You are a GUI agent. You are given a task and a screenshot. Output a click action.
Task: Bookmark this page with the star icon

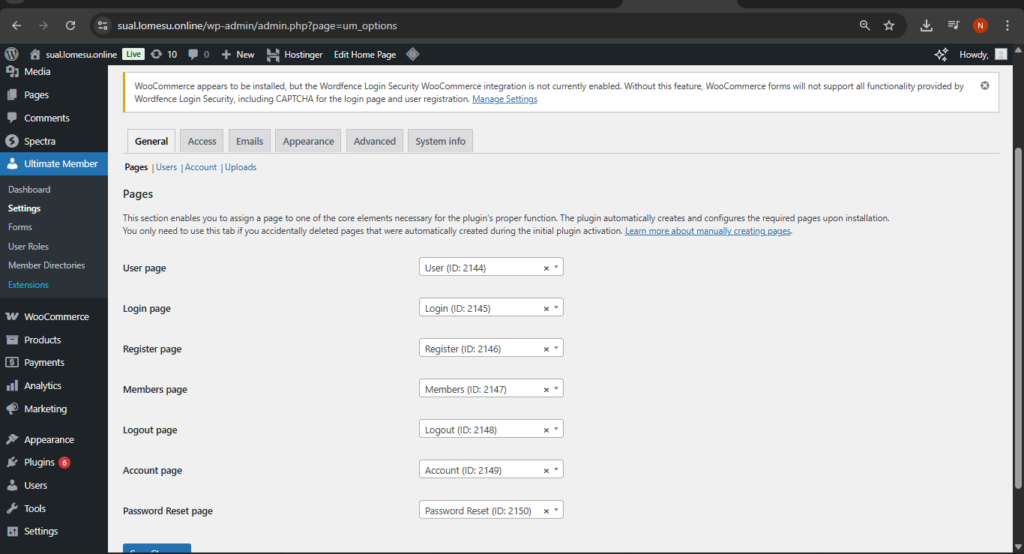pyautogui.click(x=888, y=25)
